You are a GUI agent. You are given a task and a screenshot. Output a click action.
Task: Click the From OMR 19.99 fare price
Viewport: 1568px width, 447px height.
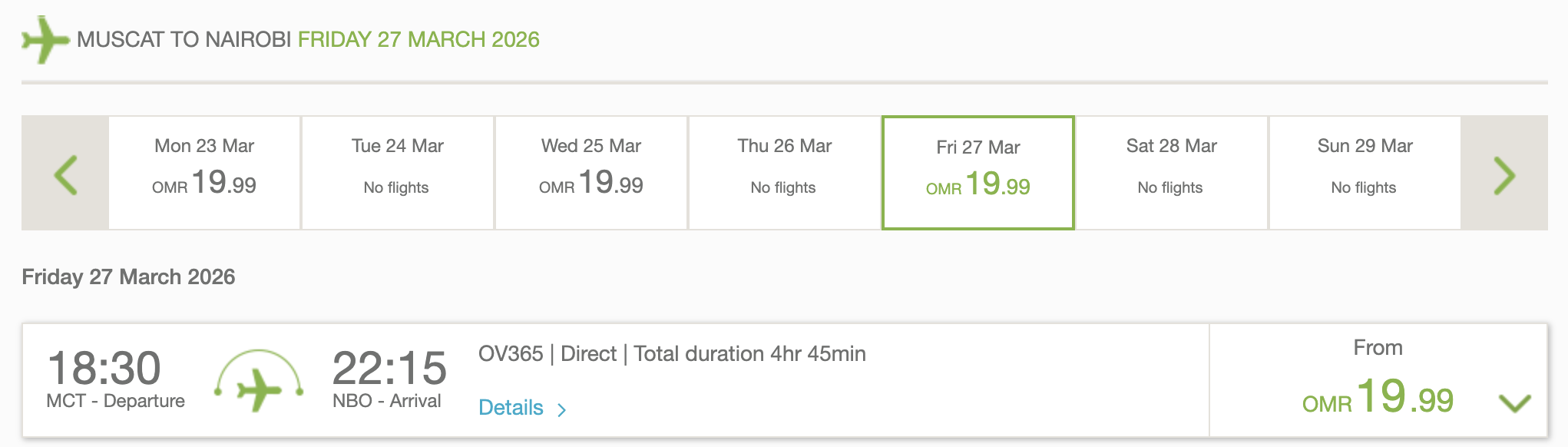[x=1378, y=396]
